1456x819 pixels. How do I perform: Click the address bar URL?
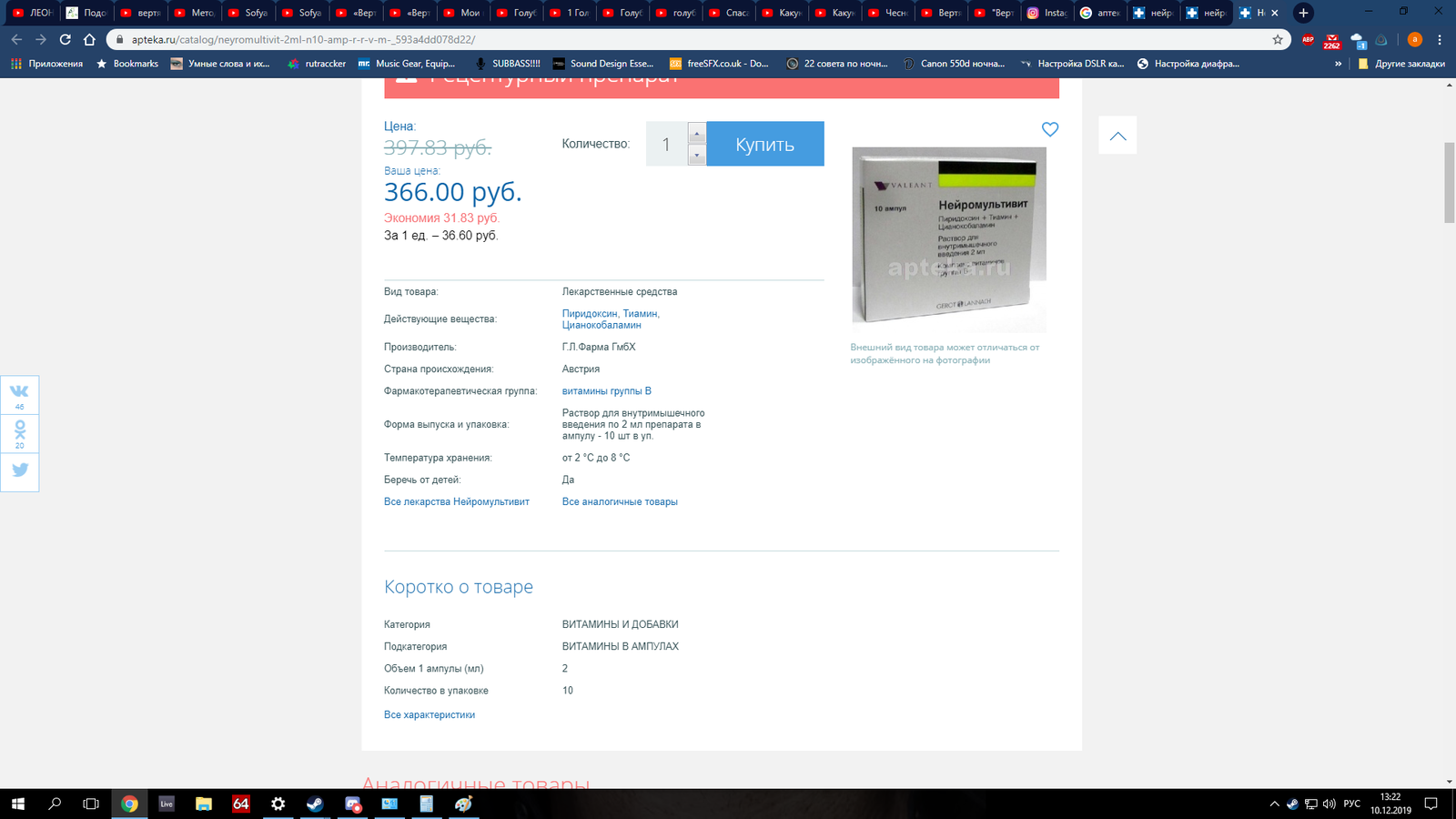pos(303,39)
